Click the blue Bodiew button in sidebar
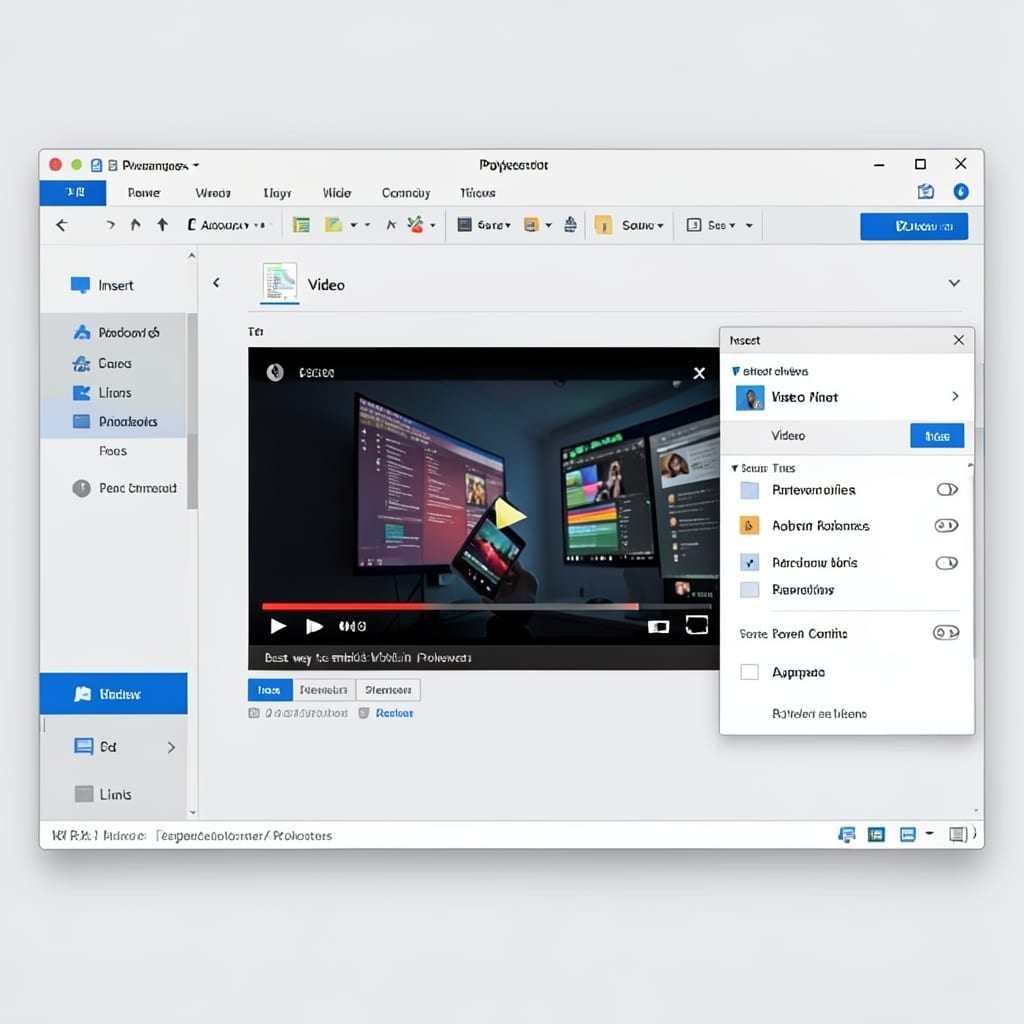Viewport: 1024px width, 1024px height. (x=114, y=694)
